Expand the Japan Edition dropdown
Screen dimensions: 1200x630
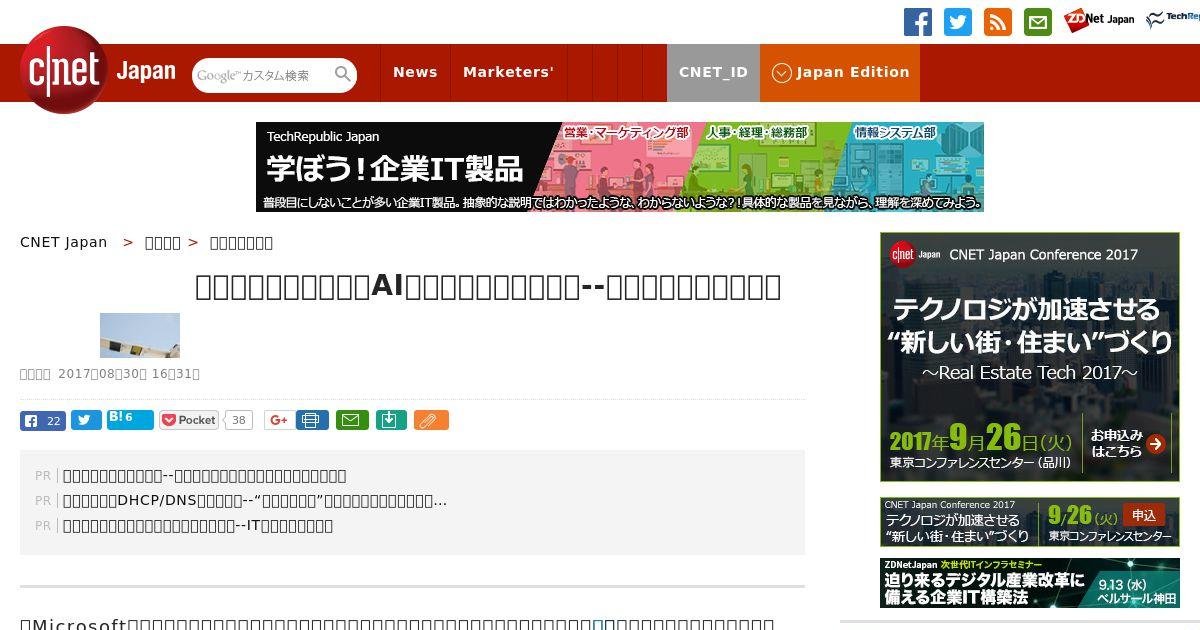pyautogui.click(x=840, y=72)
